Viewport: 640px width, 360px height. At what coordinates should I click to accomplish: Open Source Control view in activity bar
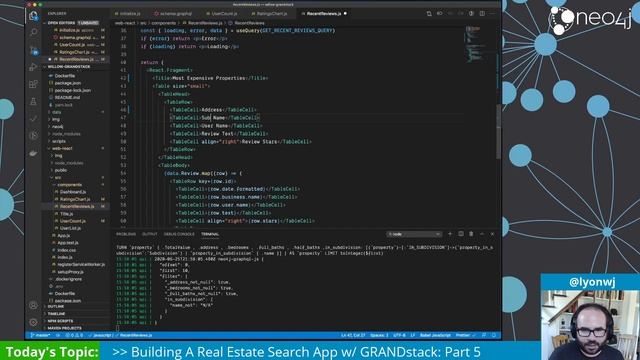(x=33, y=50)
